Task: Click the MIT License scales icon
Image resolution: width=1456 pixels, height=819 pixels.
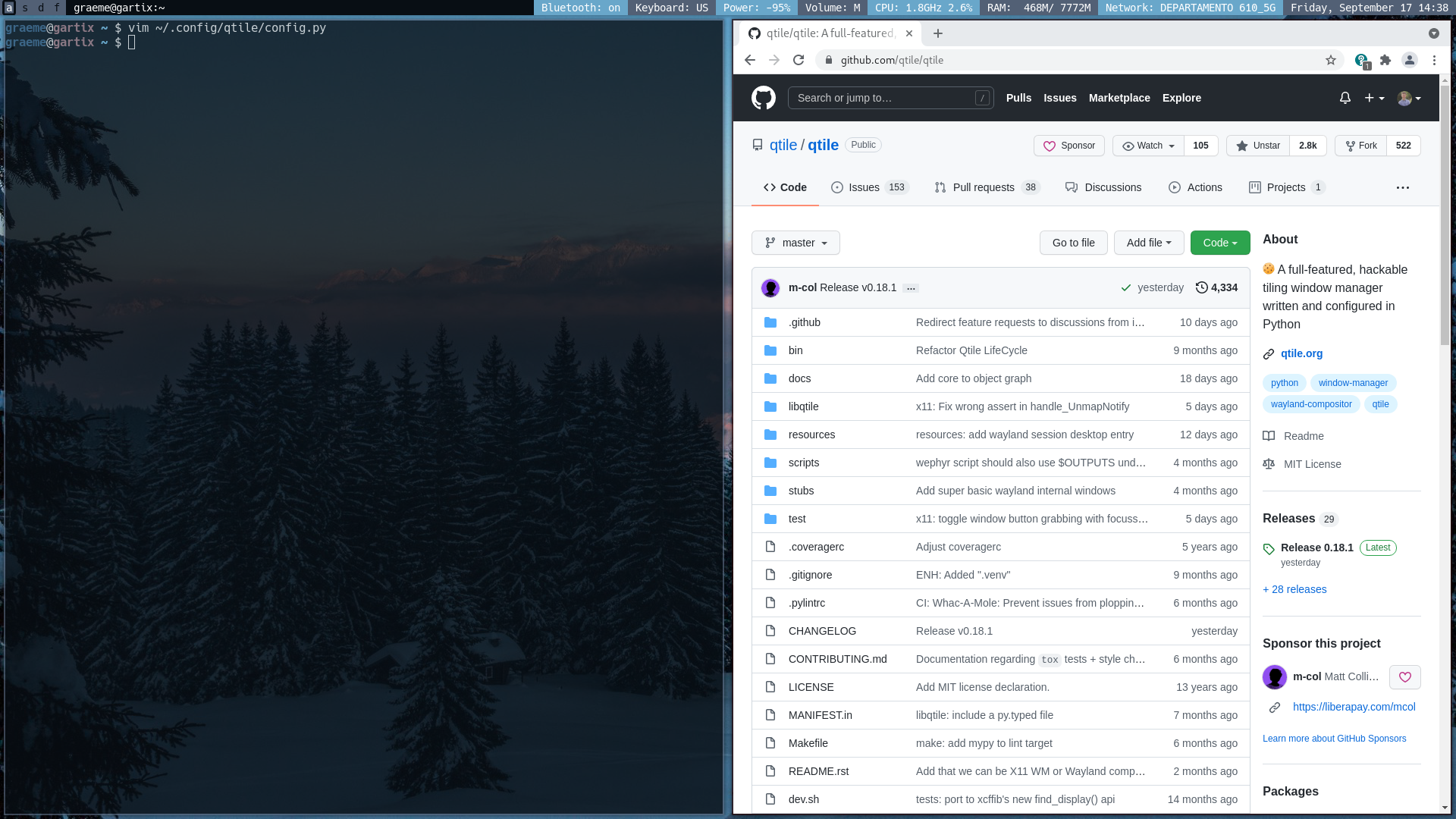Action: 1268,464
